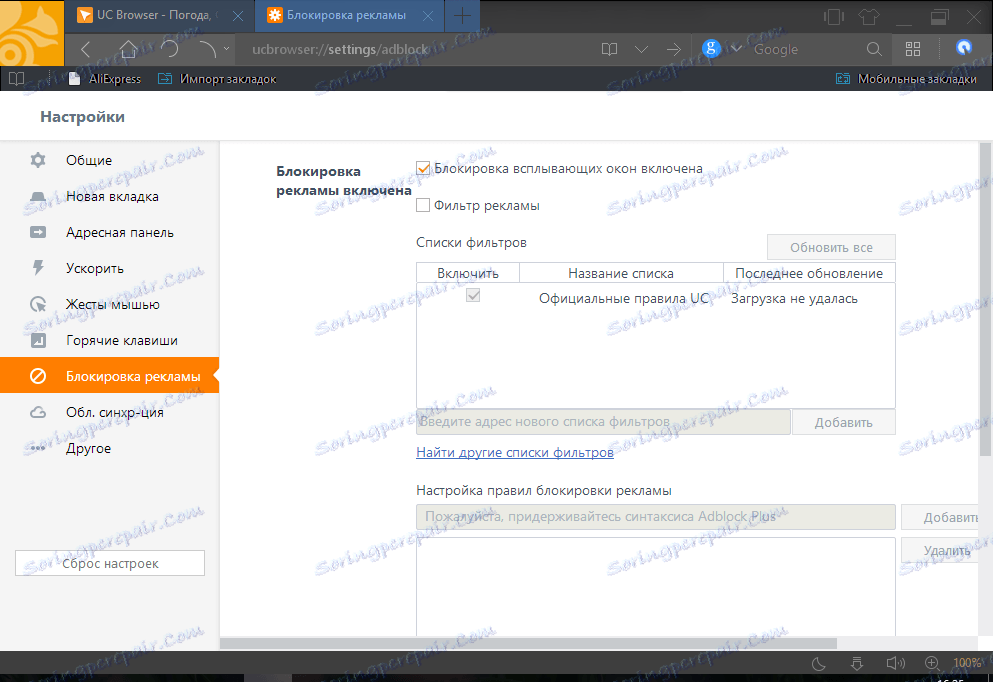Click the Сброс настроек button

click(x=110, y=563)
